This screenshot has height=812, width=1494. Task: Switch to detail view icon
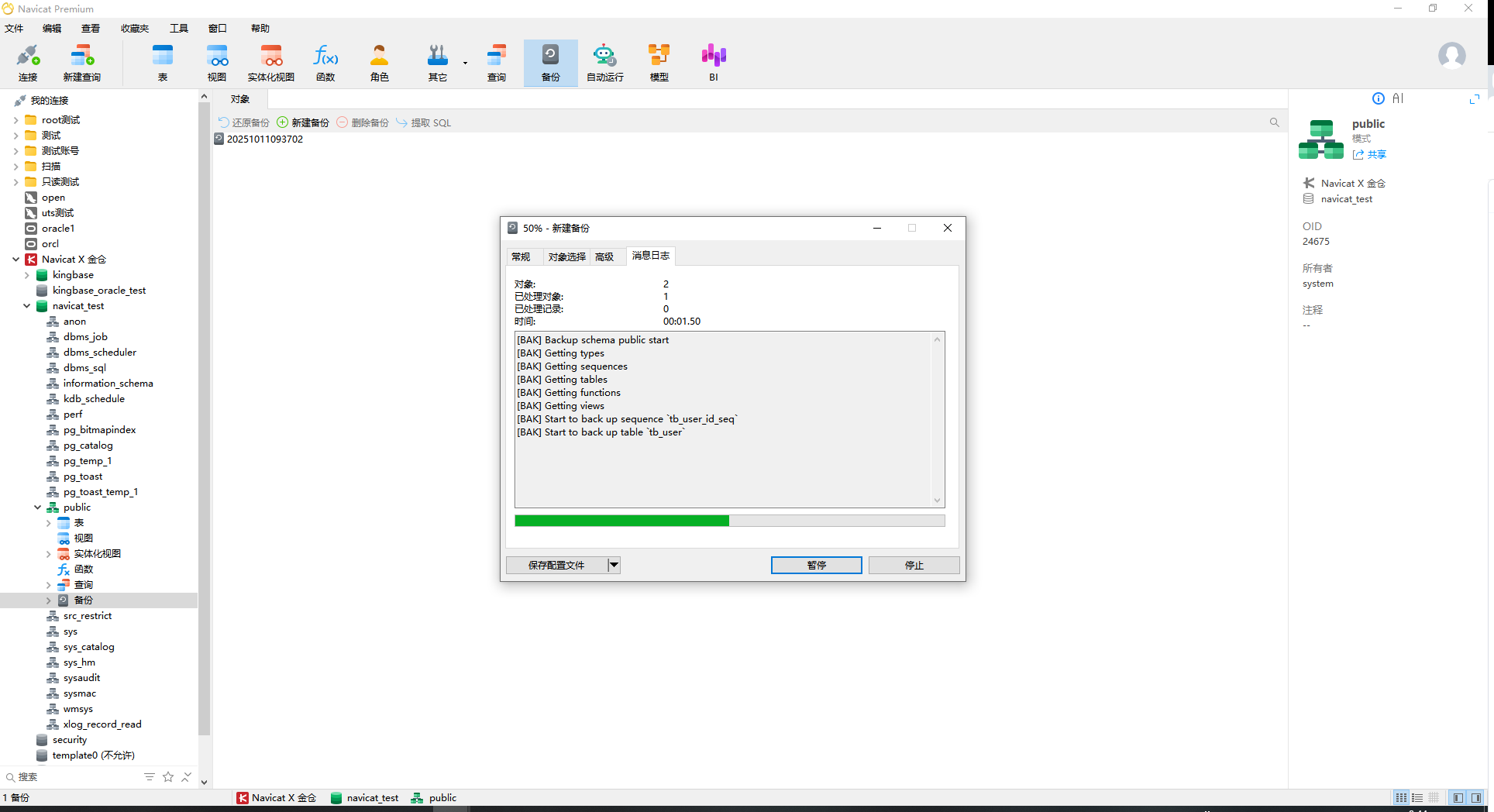pyautogui.click(x=1417, y=797)
